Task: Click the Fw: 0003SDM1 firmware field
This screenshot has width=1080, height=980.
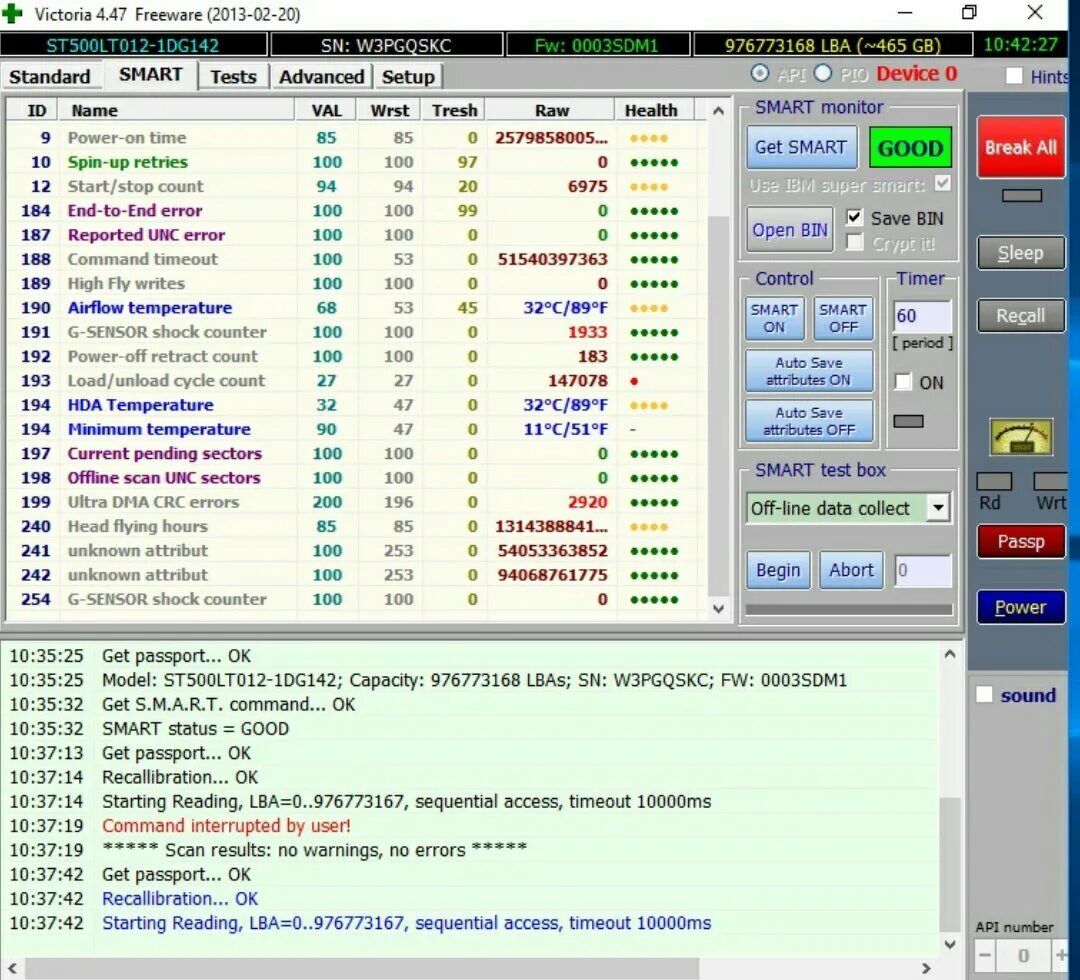Action: point(597,45)
